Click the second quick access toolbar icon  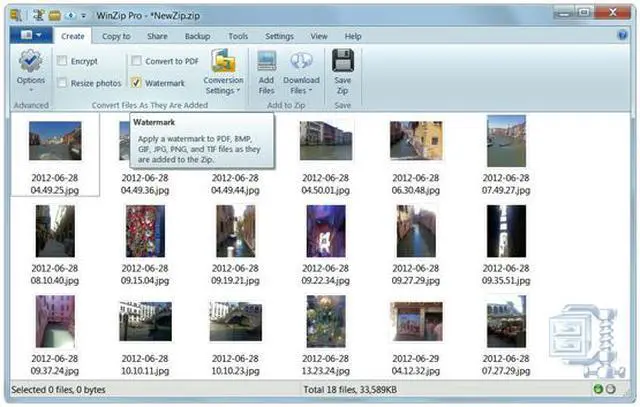click(x=39, y=15)
